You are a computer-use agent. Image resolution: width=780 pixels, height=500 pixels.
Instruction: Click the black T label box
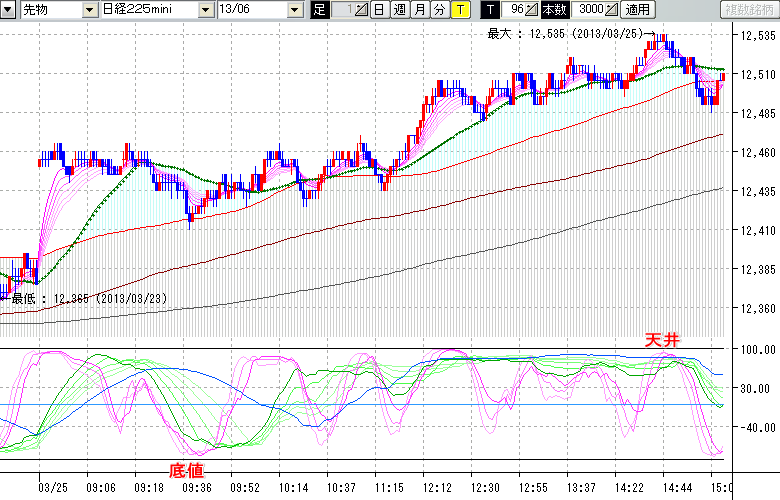point(489,10)
